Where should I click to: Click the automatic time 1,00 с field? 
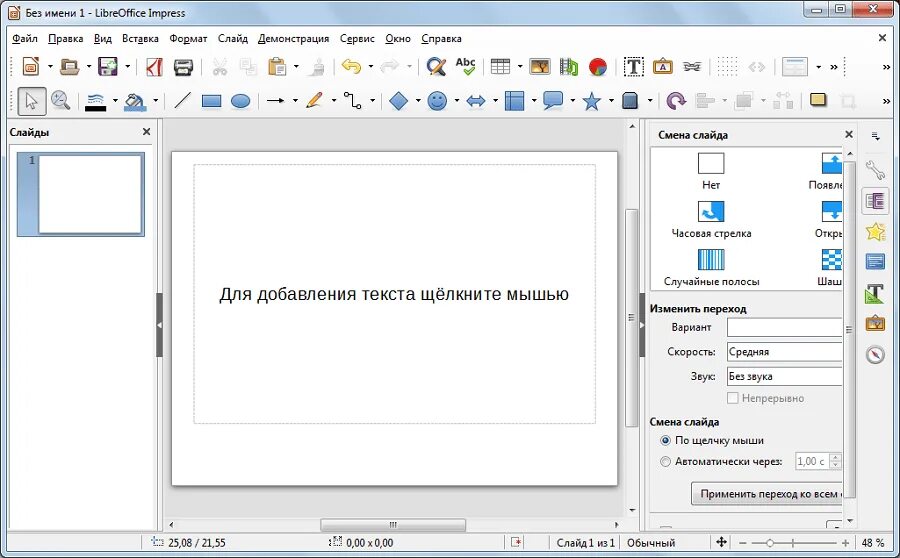click(x=813, y=462)
